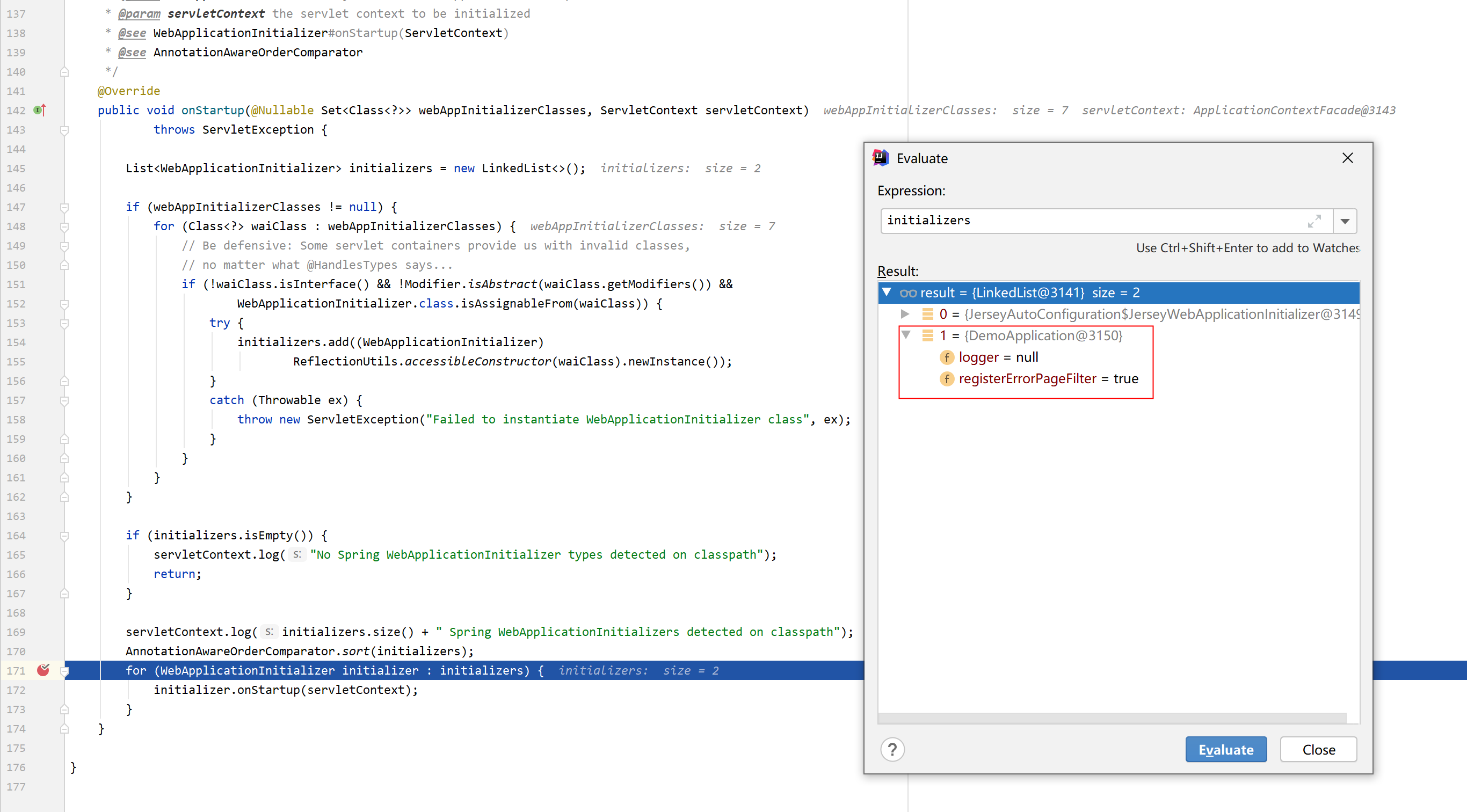The height and width of the screenshot is (812, 1467).
Task: Click the fold end marker at line 140
Action: click(x=64, y=72)
